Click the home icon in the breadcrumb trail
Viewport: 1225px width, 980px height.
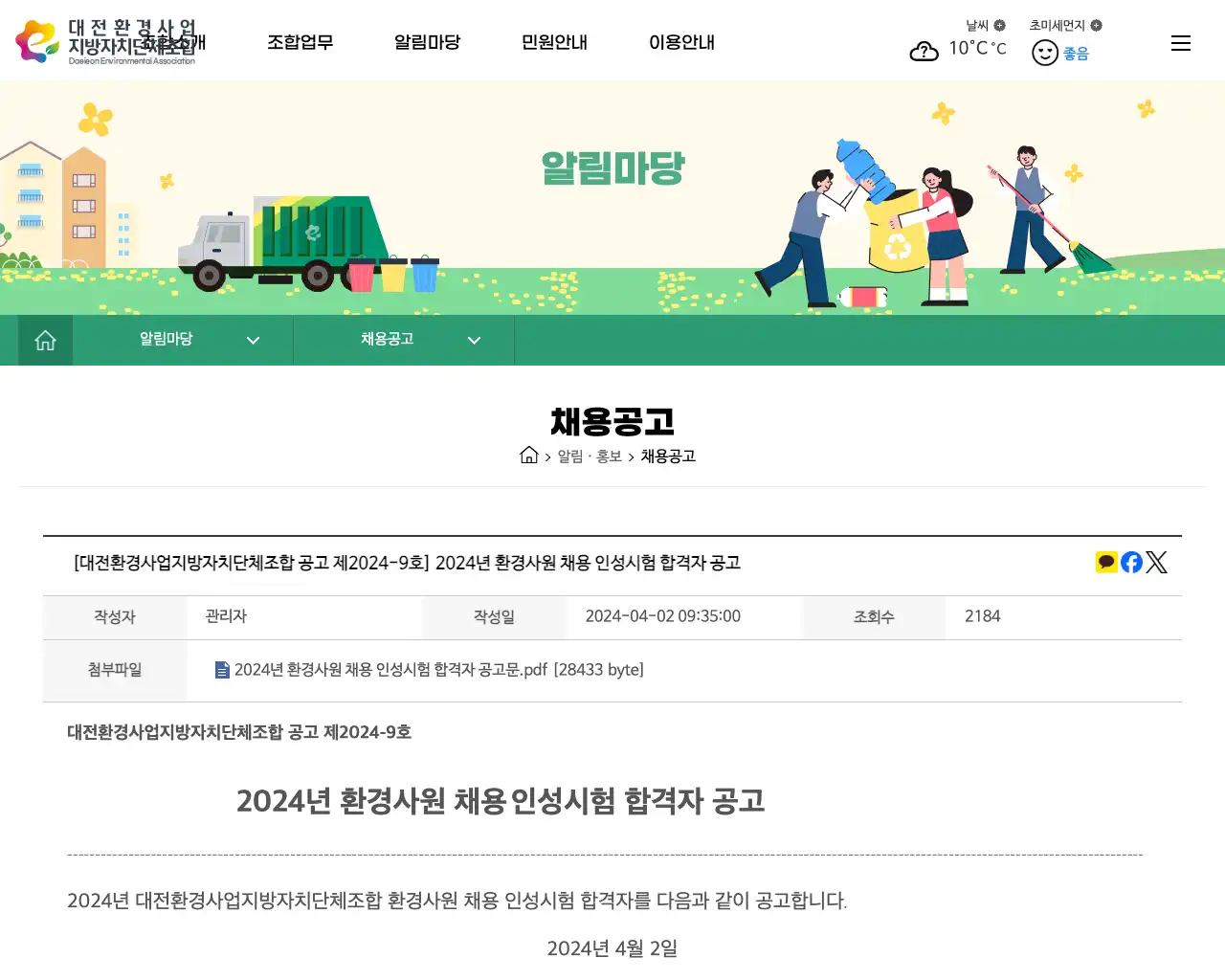529,456
